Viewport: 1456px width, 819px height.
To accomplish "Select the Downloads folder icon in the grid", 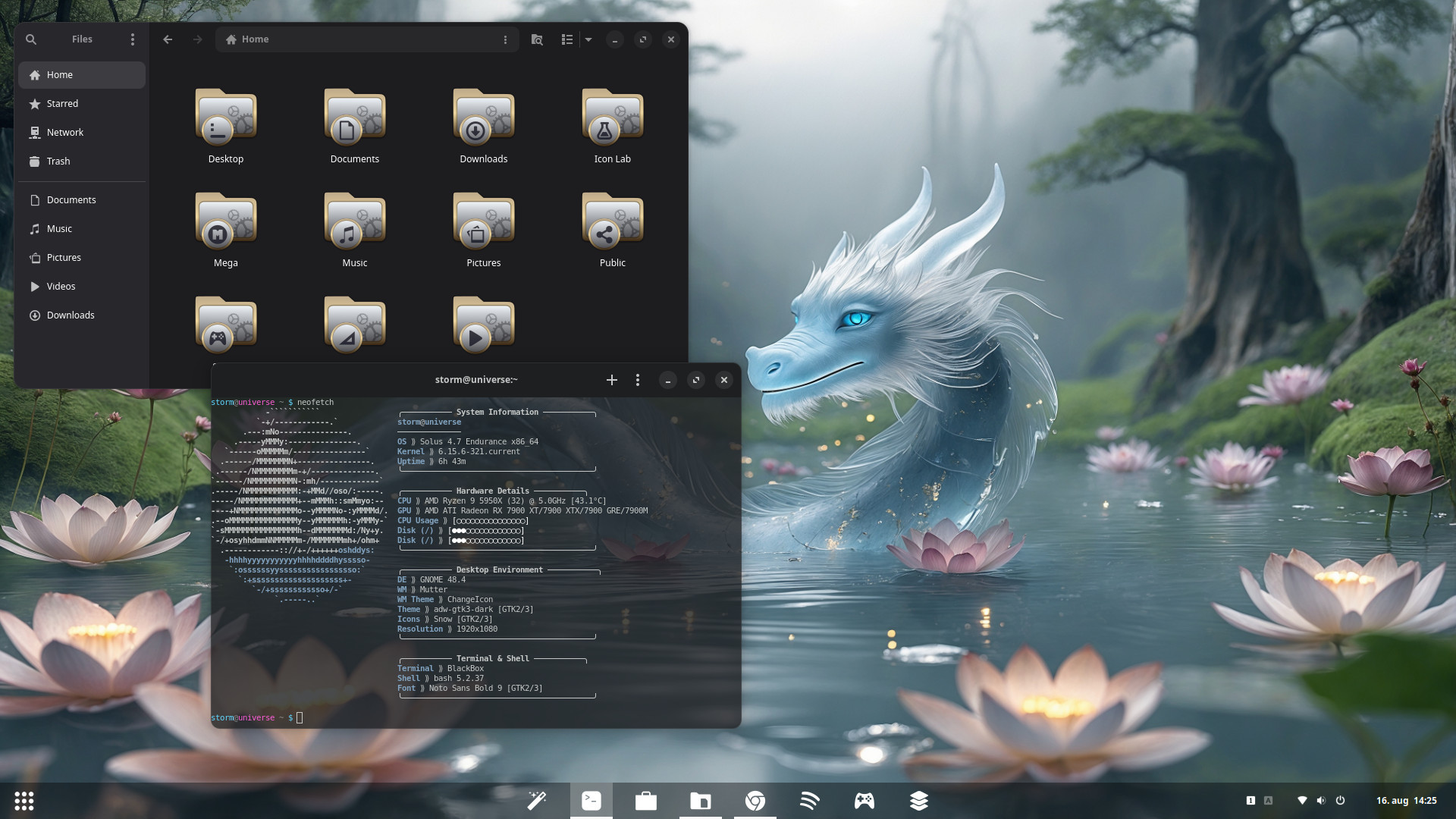I will click(484, 117).
